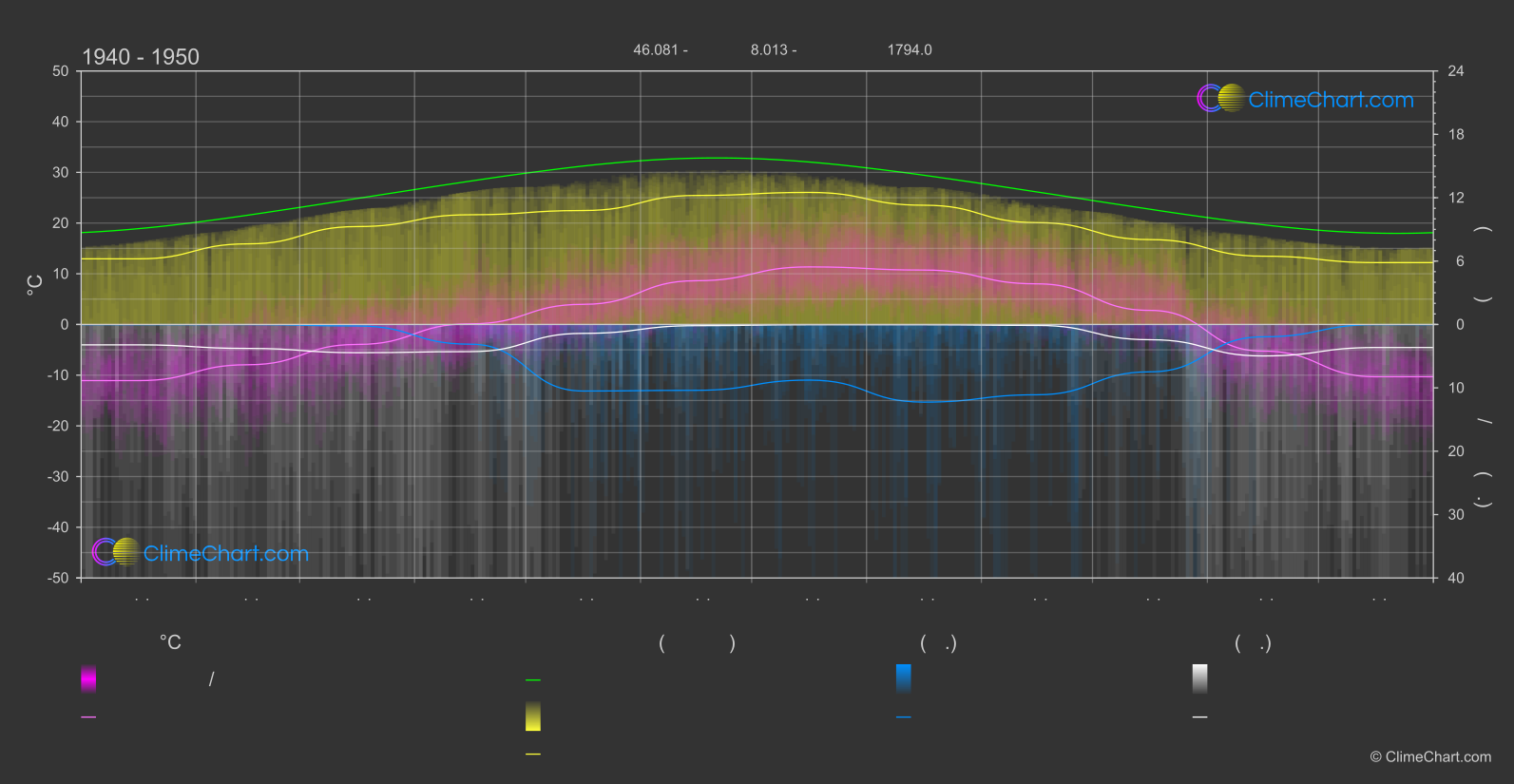The image size is (1514, 784).
Task: Click the yellow line legend marker
Action: [x=533, y=755]
